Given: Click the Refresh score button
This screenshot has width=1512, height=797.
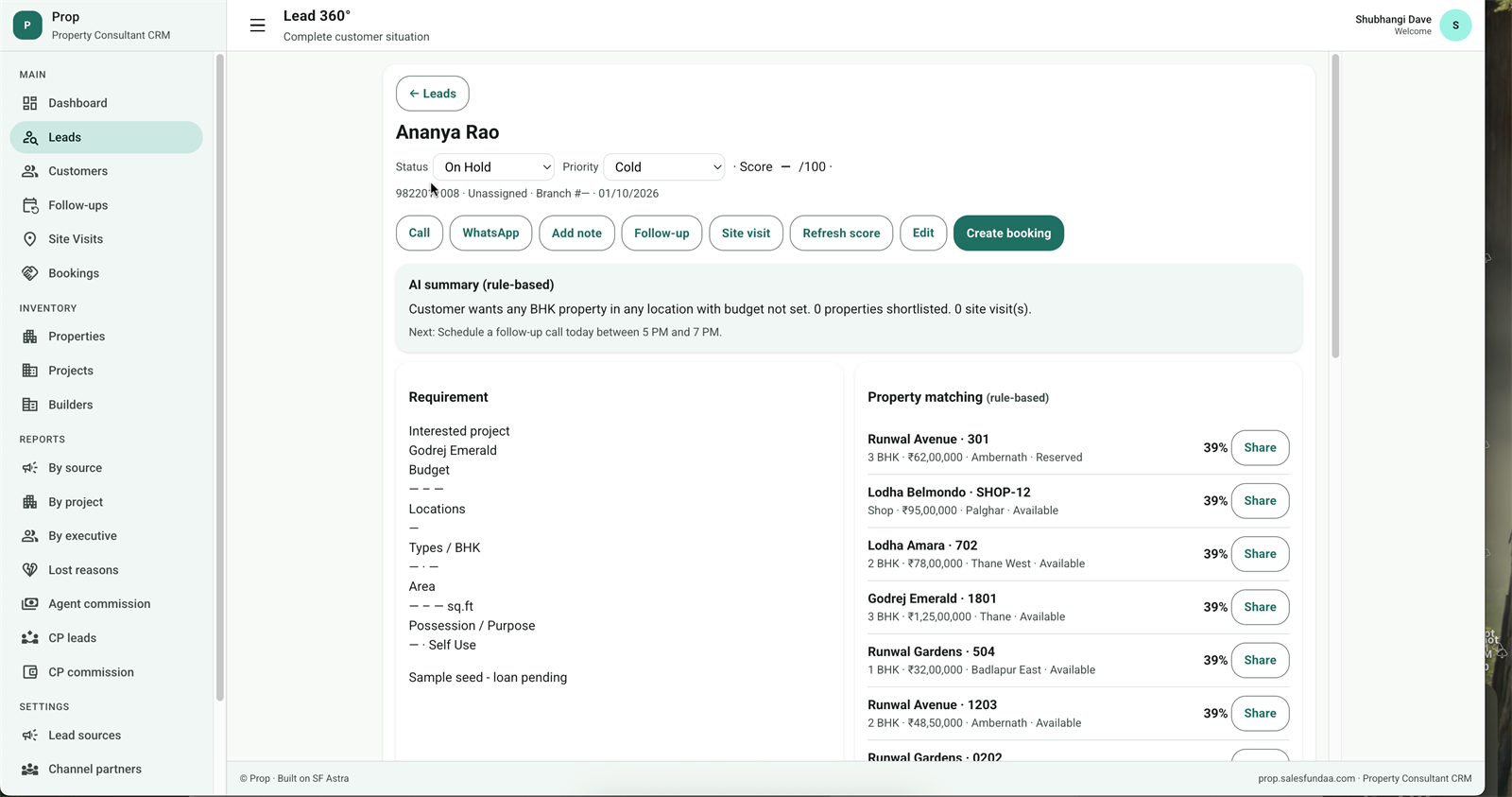Looking at the screenshot, I should click(841, 233).
